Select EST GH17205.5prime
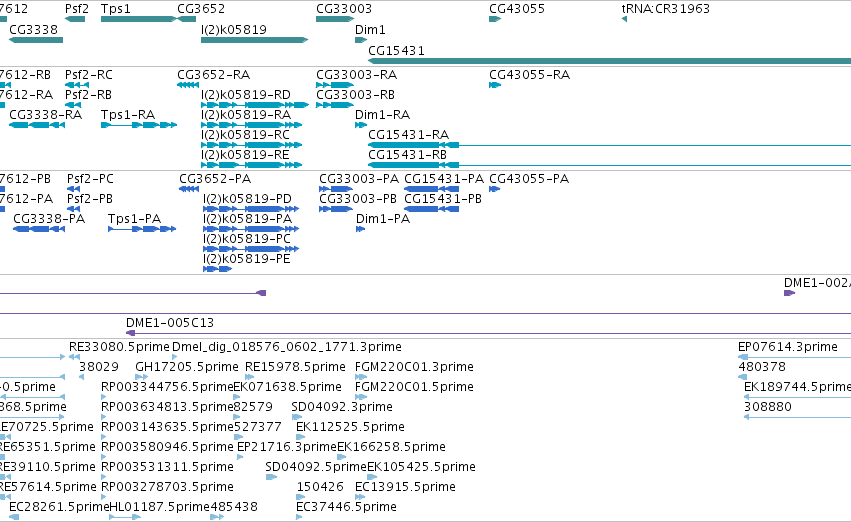Image resolution: width=851 pixels, height=522 pixels. [x=187, y=367]
